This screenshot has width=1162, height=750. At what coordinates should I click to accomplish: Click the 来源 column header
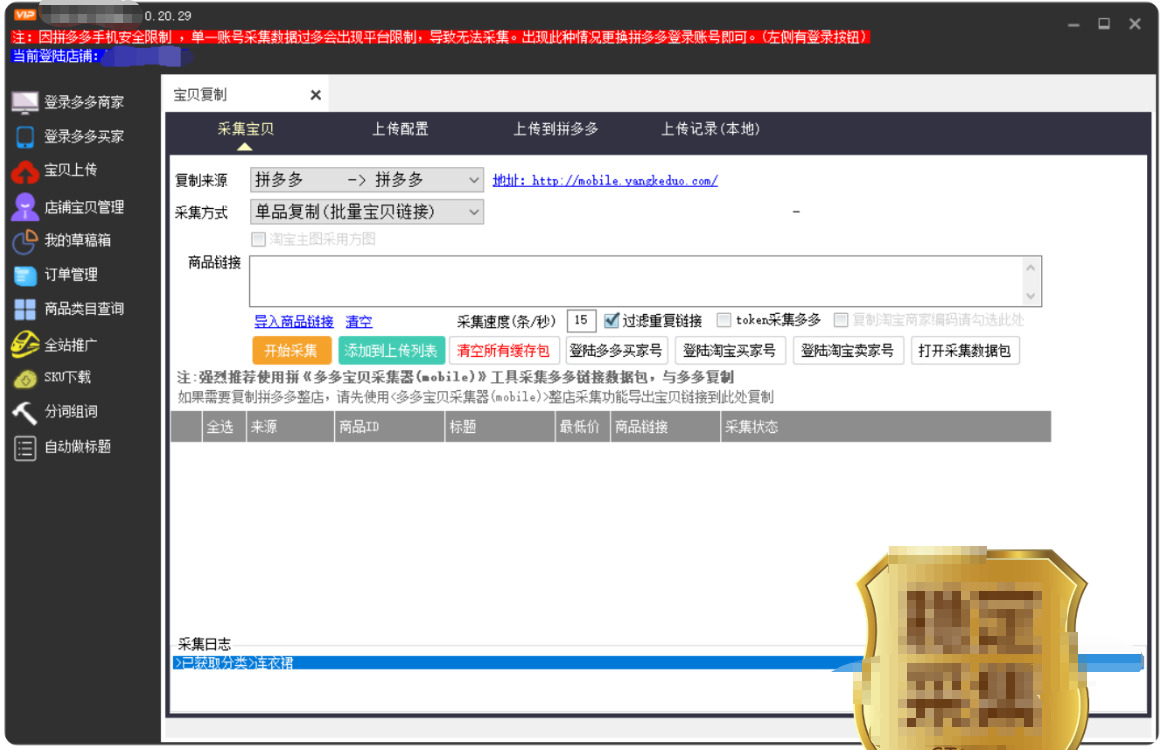pos(290,427)
